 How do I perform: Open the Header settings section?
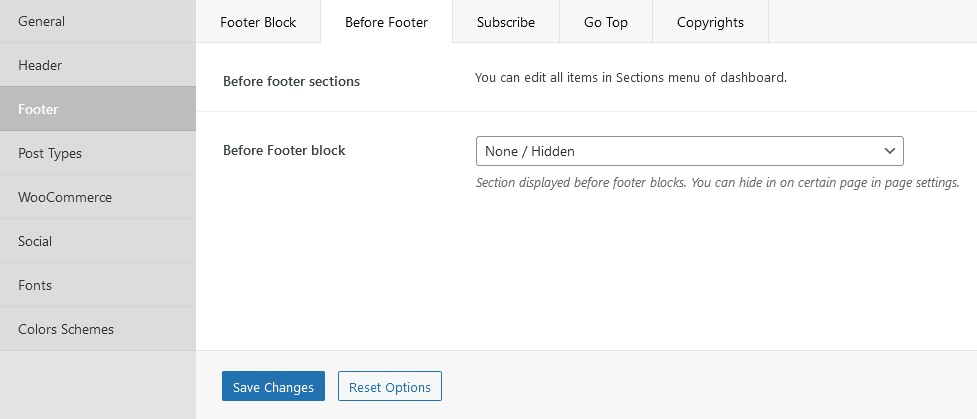(98, 65)
